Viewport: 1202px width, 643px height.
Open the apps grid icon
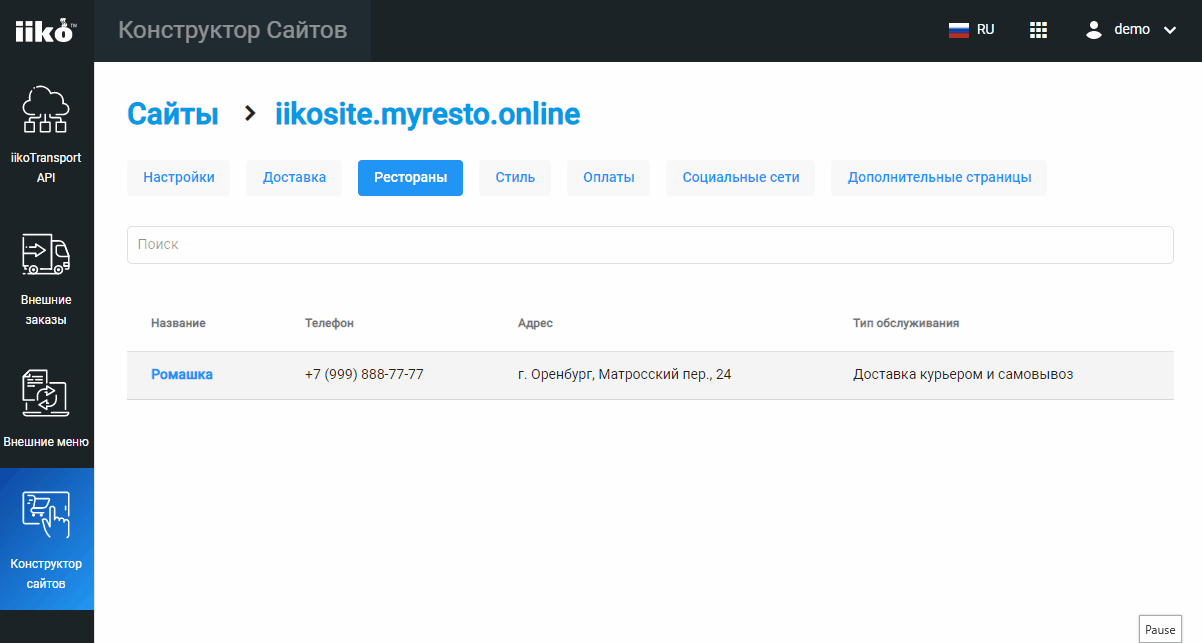click(1038, 30)
